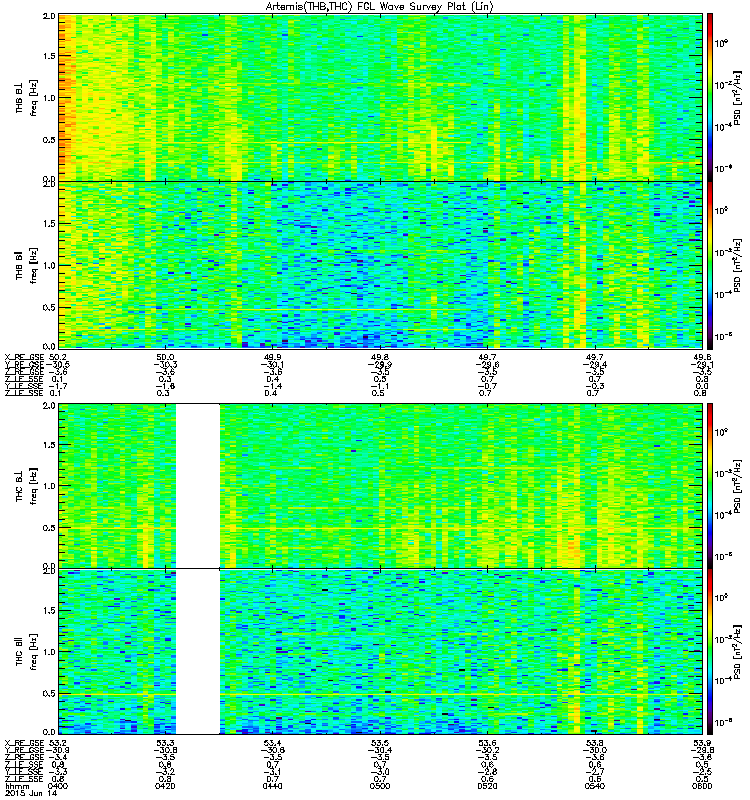This screenshot has height=800, width=750.
Task: Click the PSD [nT²/Hz] label of THB B⊥ panel
Action: [x=737, y=97]
